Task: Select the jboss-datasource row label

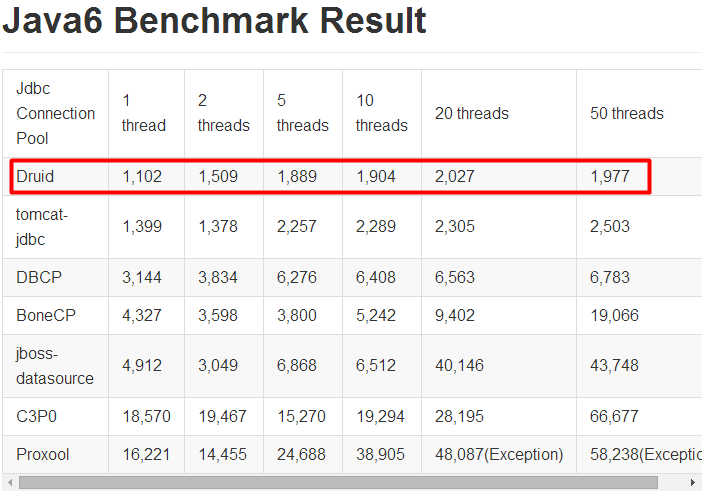Action: click(55, 366)
